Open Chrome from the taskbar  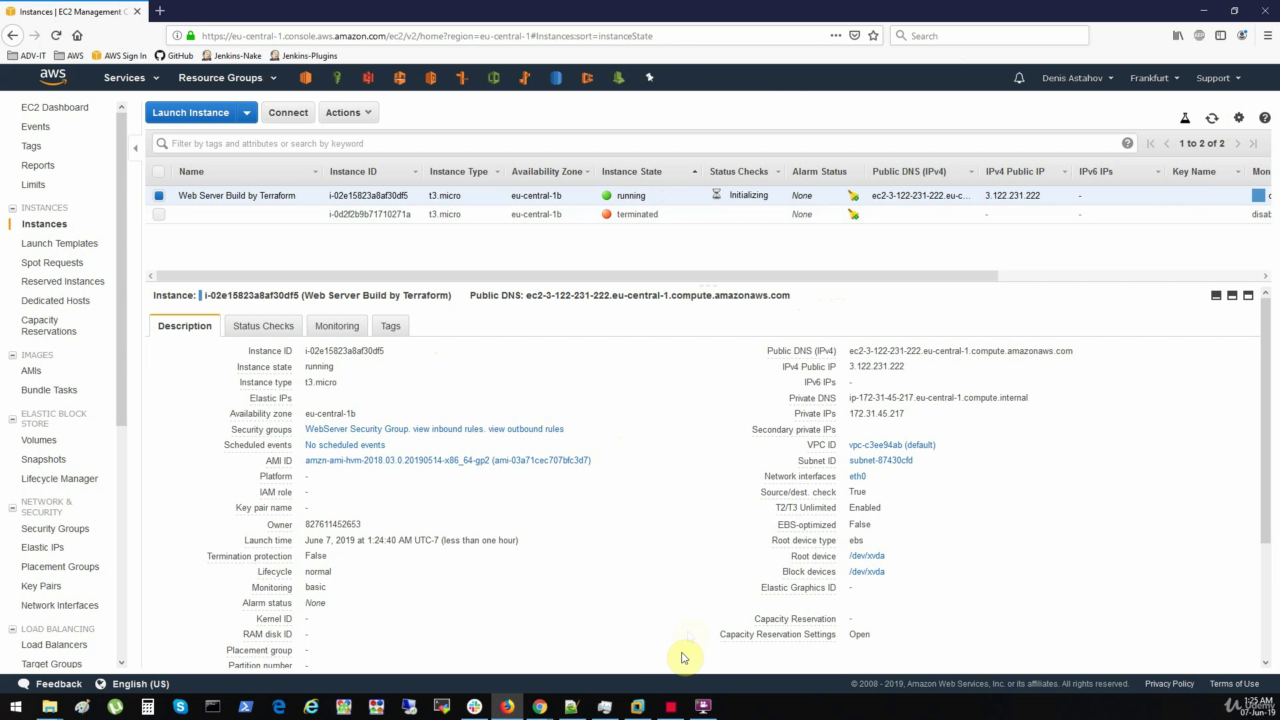539,707
